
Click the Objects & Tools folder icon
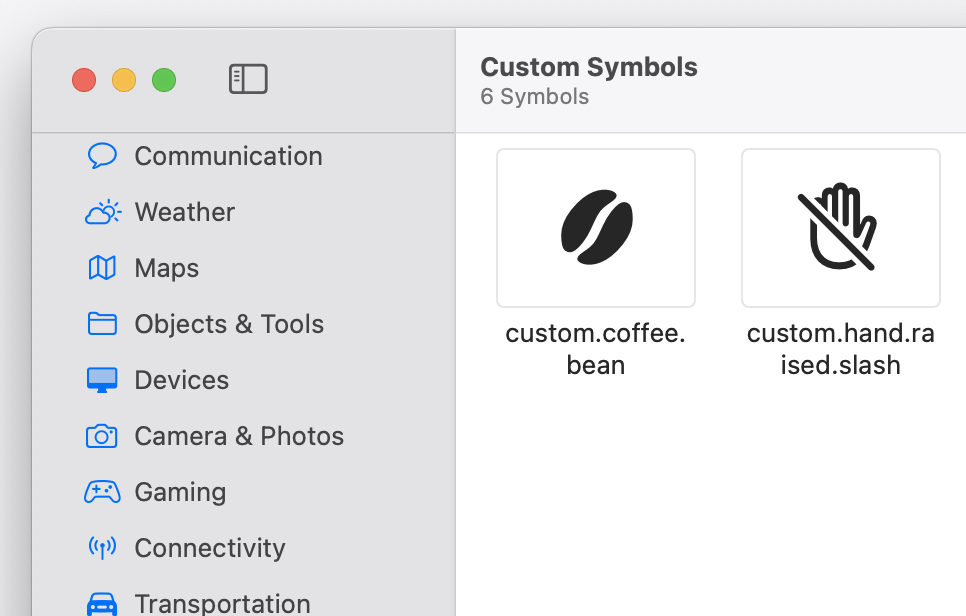click(102, 323)
